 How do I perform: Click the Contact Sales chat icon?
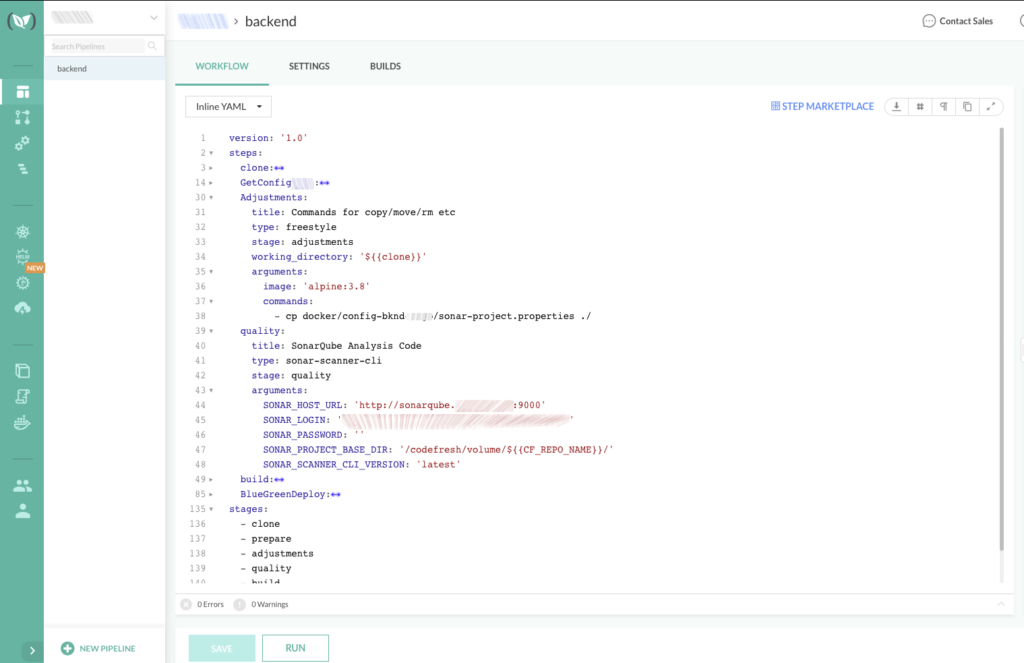click(x=929, y=21)
